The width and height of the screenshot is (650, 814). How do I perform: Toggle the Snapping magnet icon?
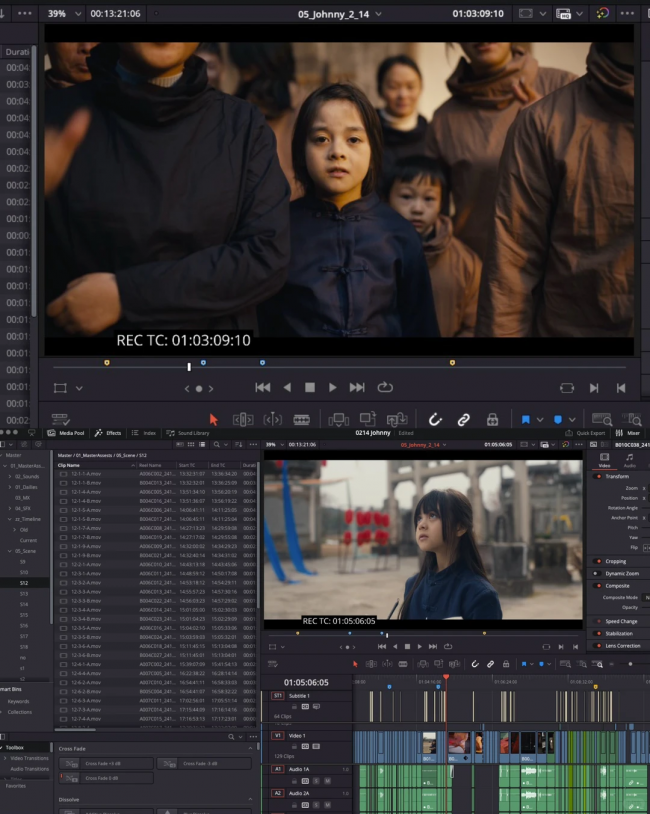point(435,420)
